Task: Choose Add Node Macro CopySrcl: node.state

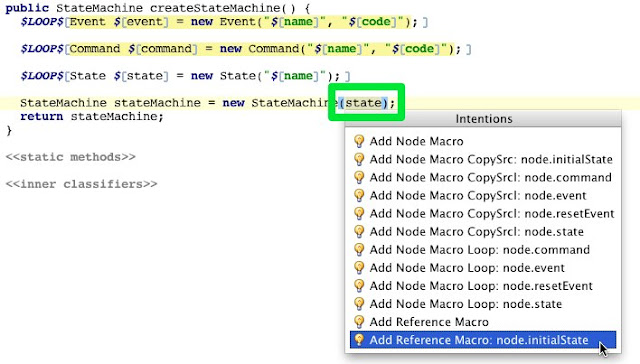Action: click(x=483, y=231)
